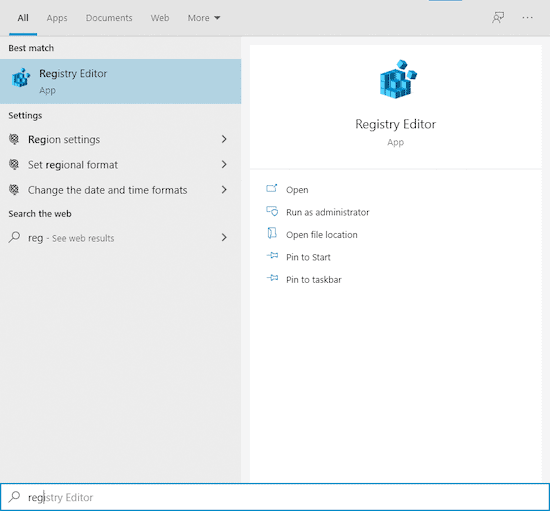Click the Open file location icon
The height and width of the screenshot is (511, 550).
click(x=272, y=233)
